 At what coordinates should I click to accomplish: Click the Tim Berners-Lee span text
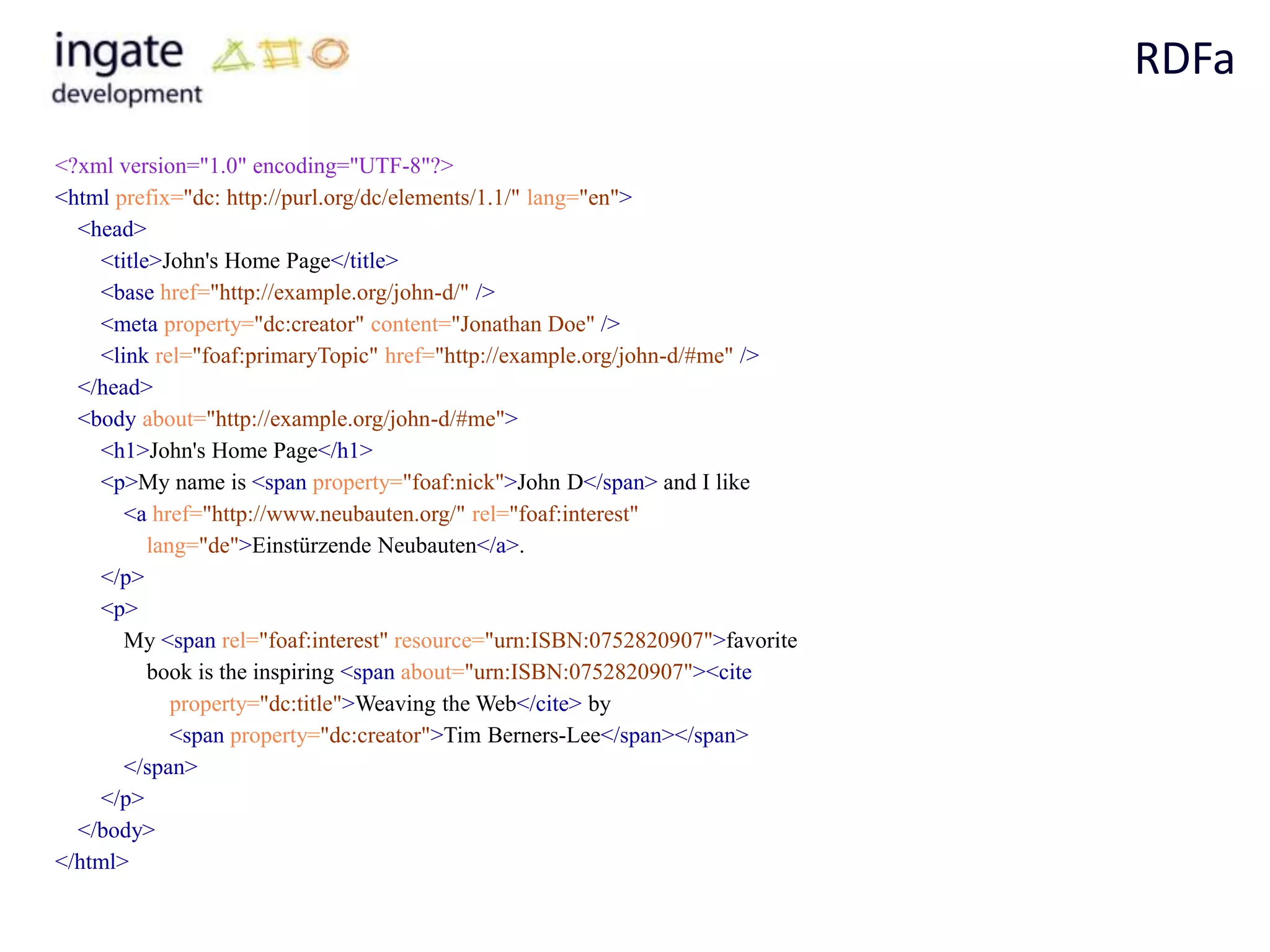522,735
